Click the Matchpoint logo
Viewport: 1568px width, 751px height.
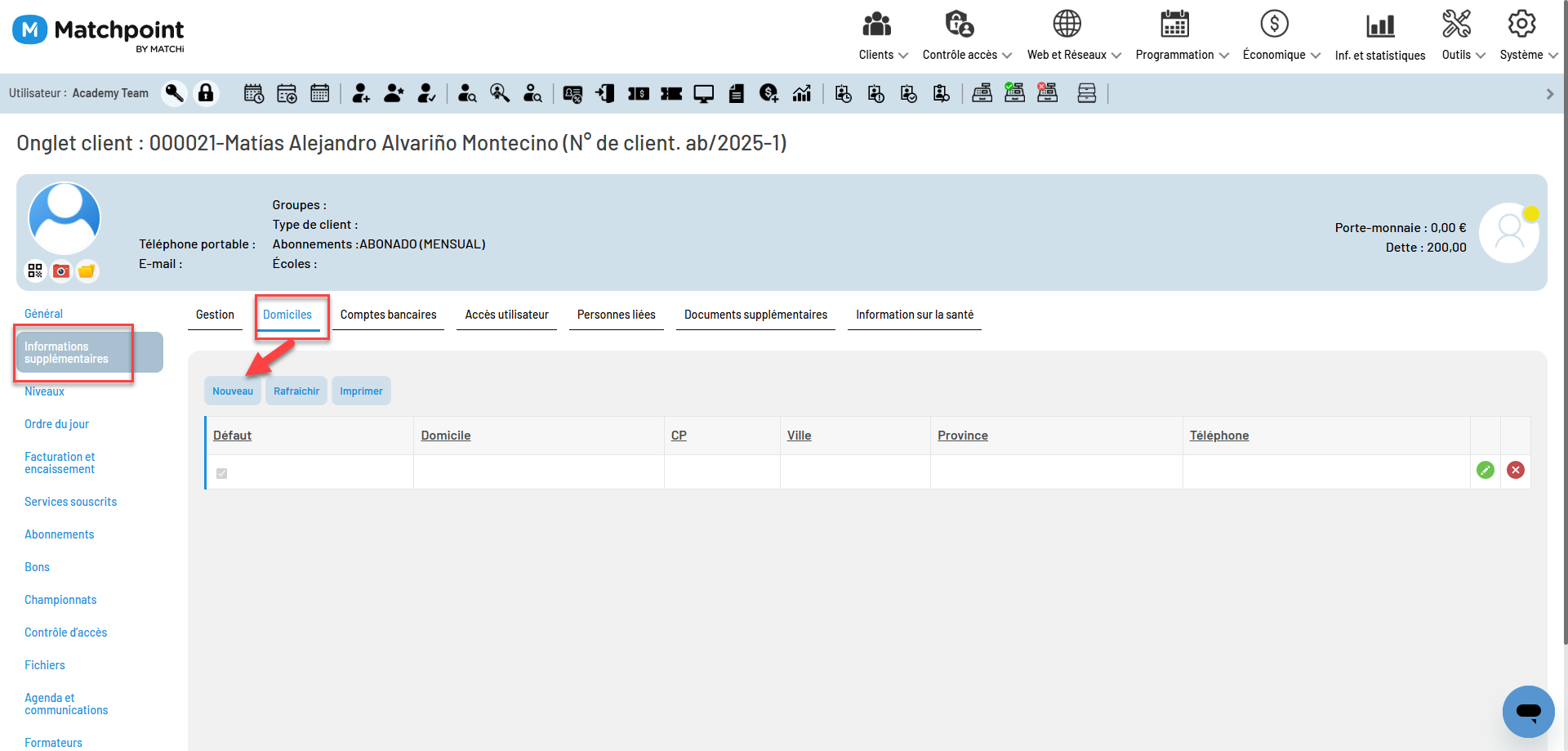pyautogui.click(x=99, y=34)
